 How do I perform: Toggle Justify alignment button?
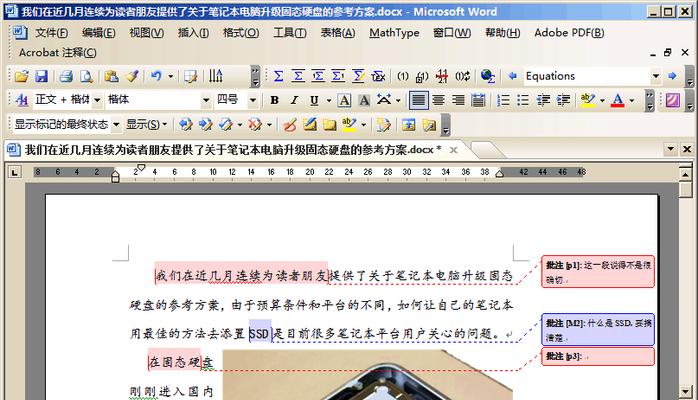[418, 100]
